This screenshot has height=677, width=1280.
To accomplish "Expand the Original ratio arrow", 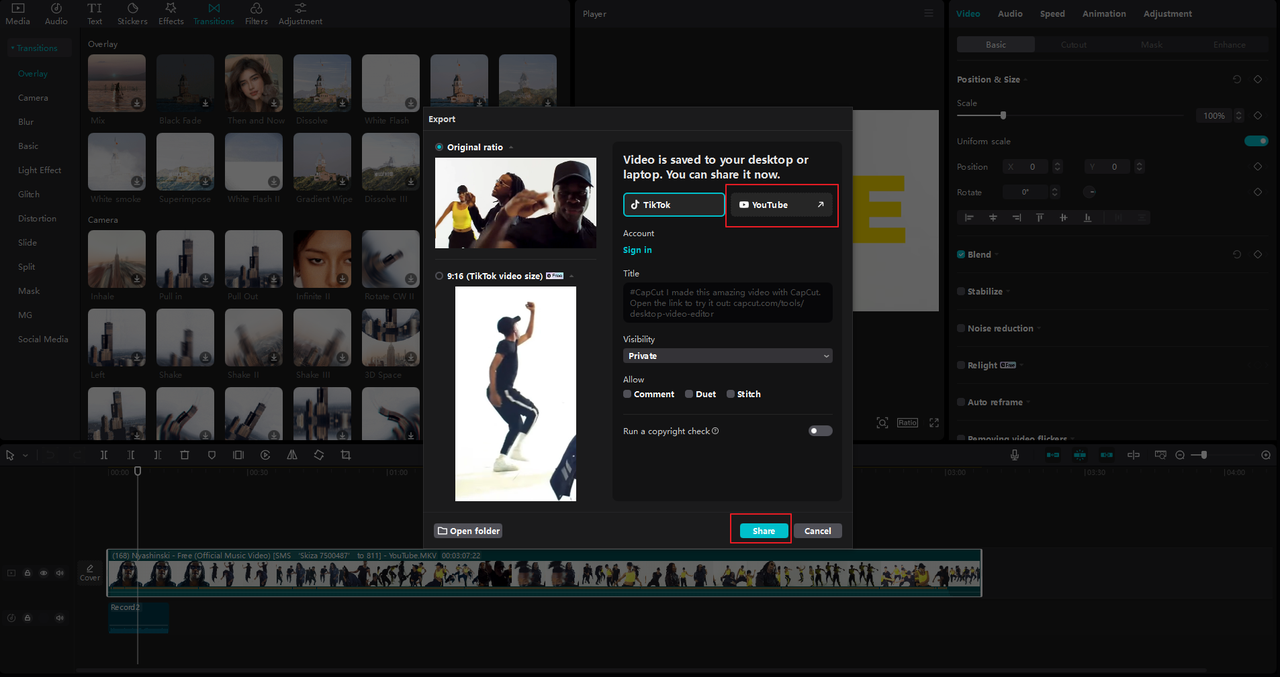I will pos(511,147).
